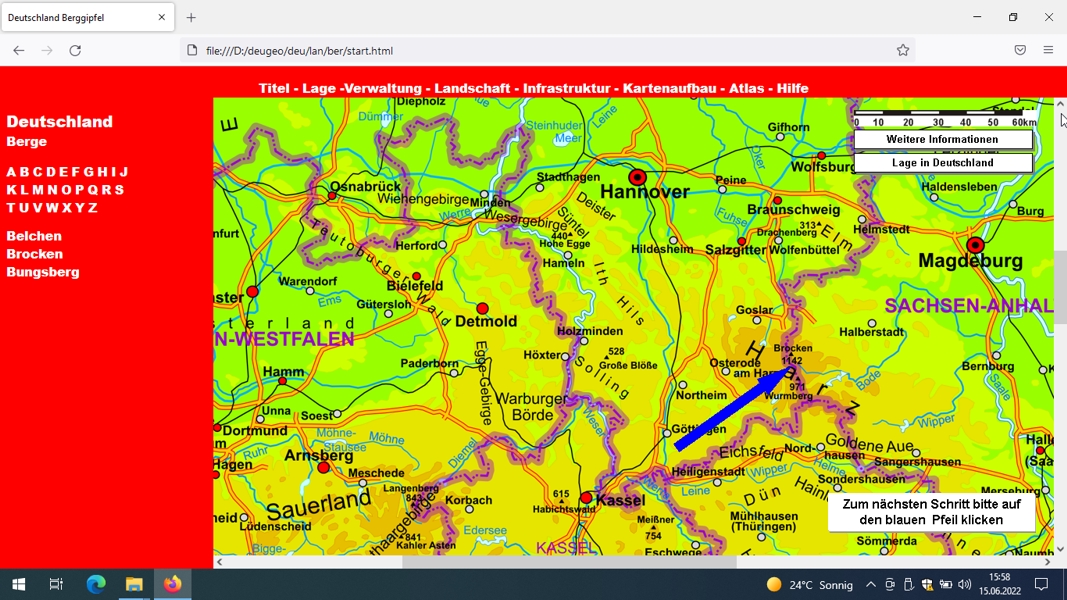
Task: Click the Lage in Deutschland button
Action: [x=942, y=163]
